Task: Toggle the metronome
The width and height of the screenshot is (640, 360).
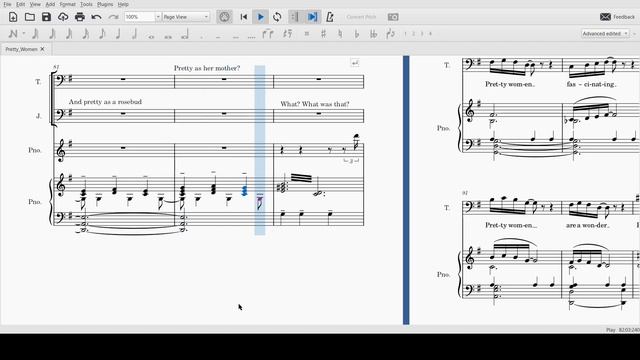Action: click(330, 17)
